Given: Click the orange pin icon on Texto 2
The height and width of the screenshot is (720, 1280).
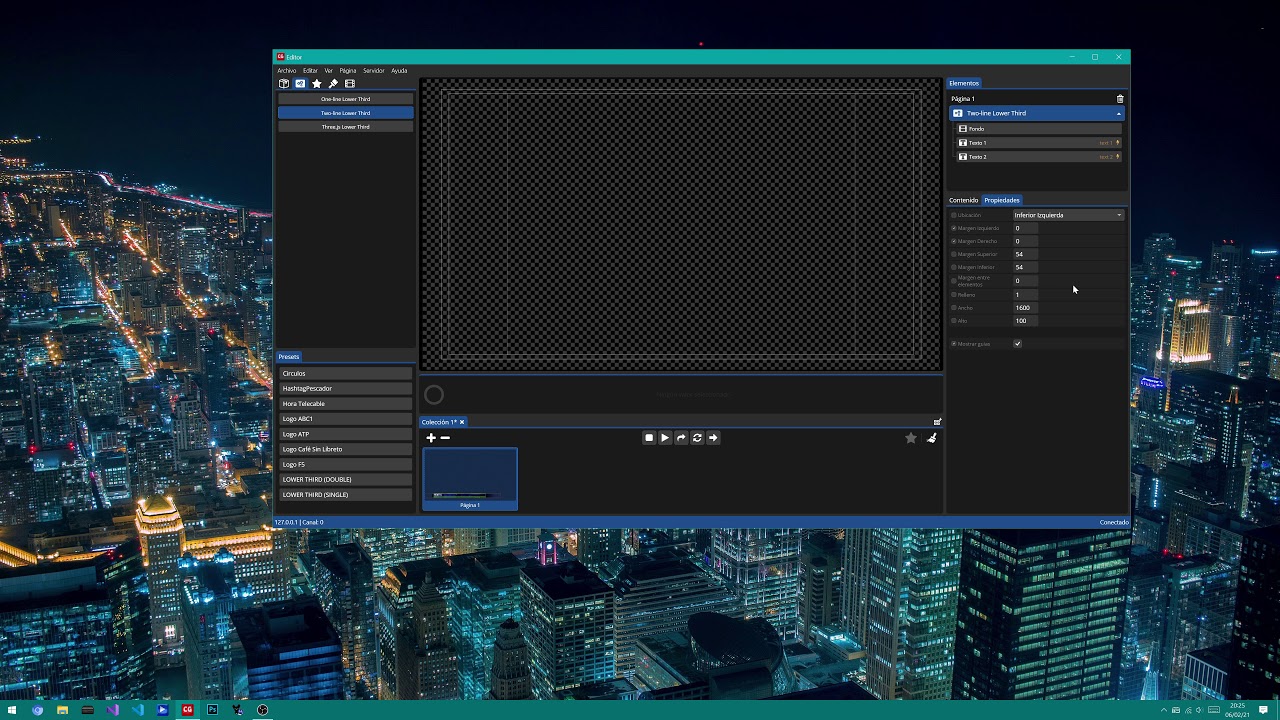Looking at the screenshot, I should pyautogui.click(x=1118, y=157).
